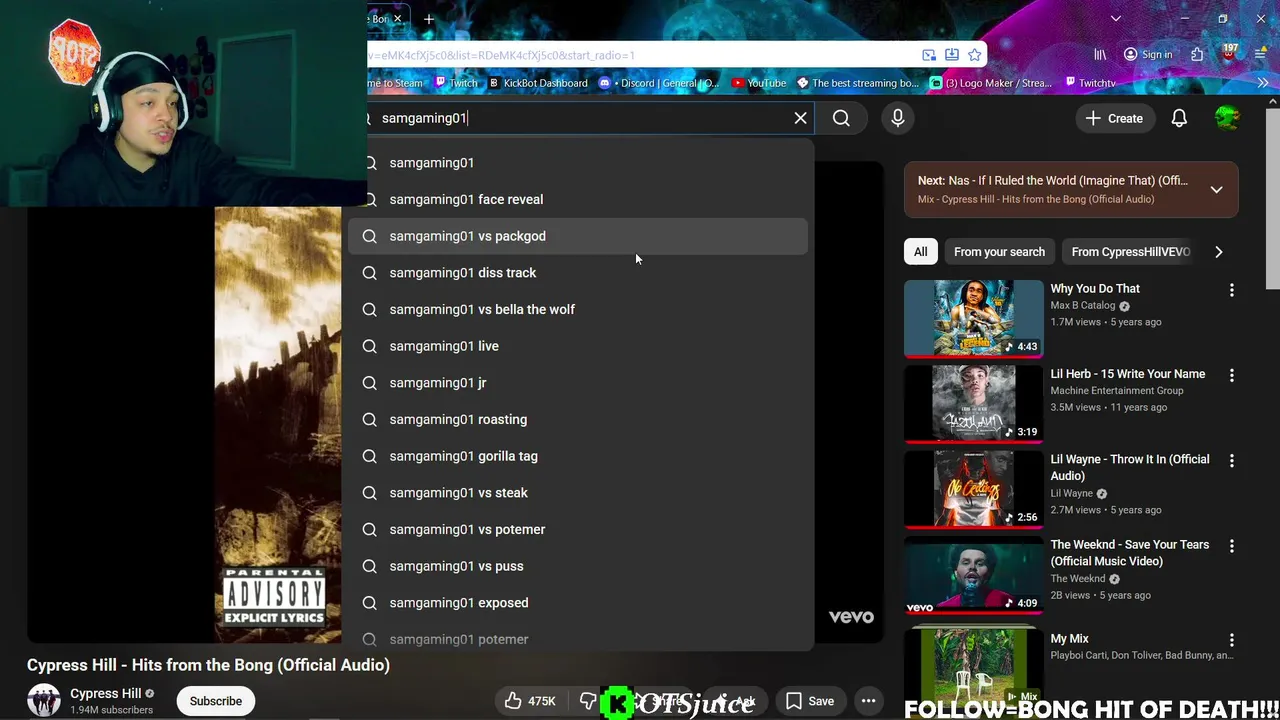Open the account avatar menu
1280x720 pixels.
tap(1227, 118)
